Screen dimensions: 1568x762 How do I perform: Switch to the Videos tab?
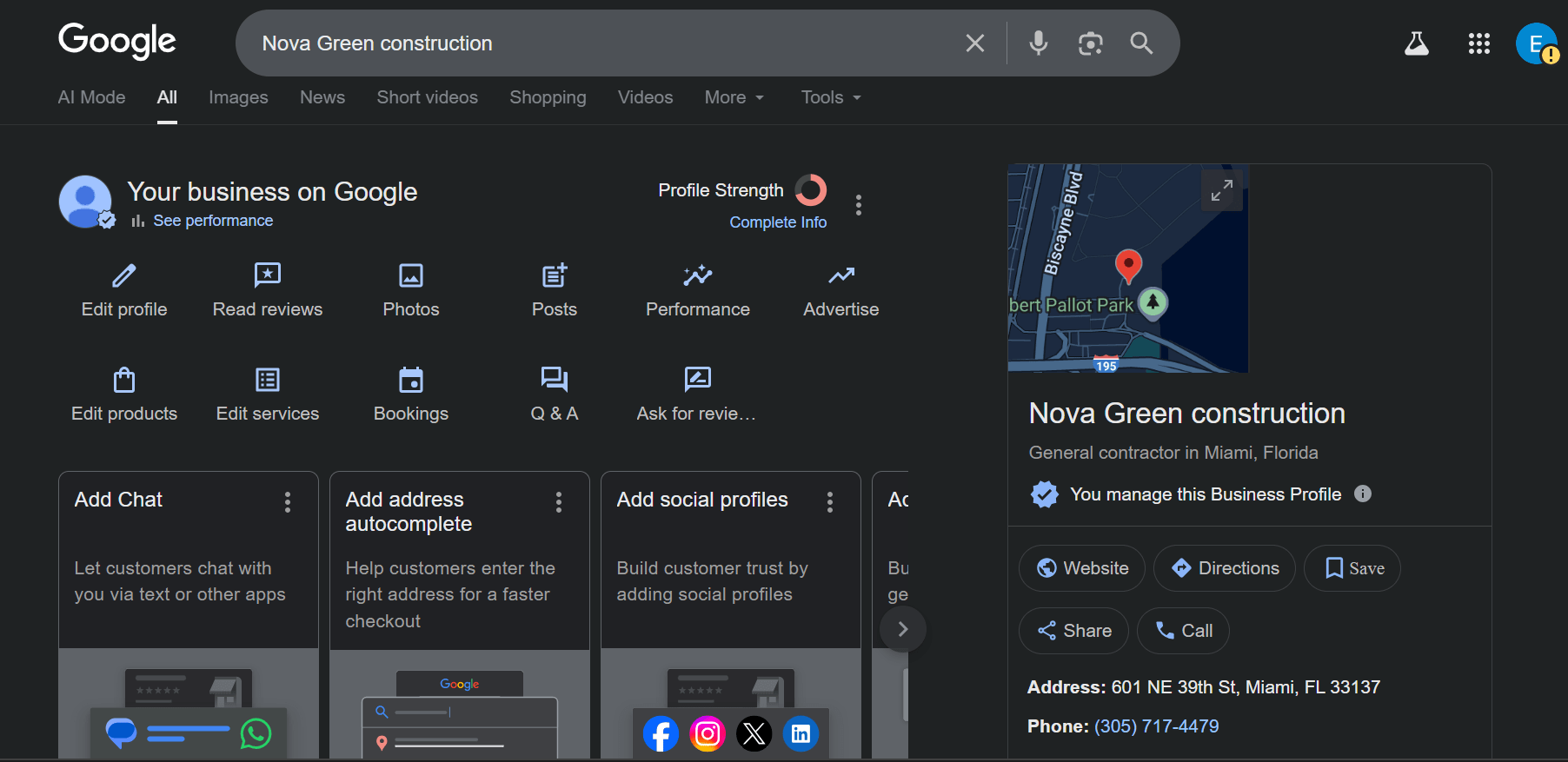pos(646,97)
